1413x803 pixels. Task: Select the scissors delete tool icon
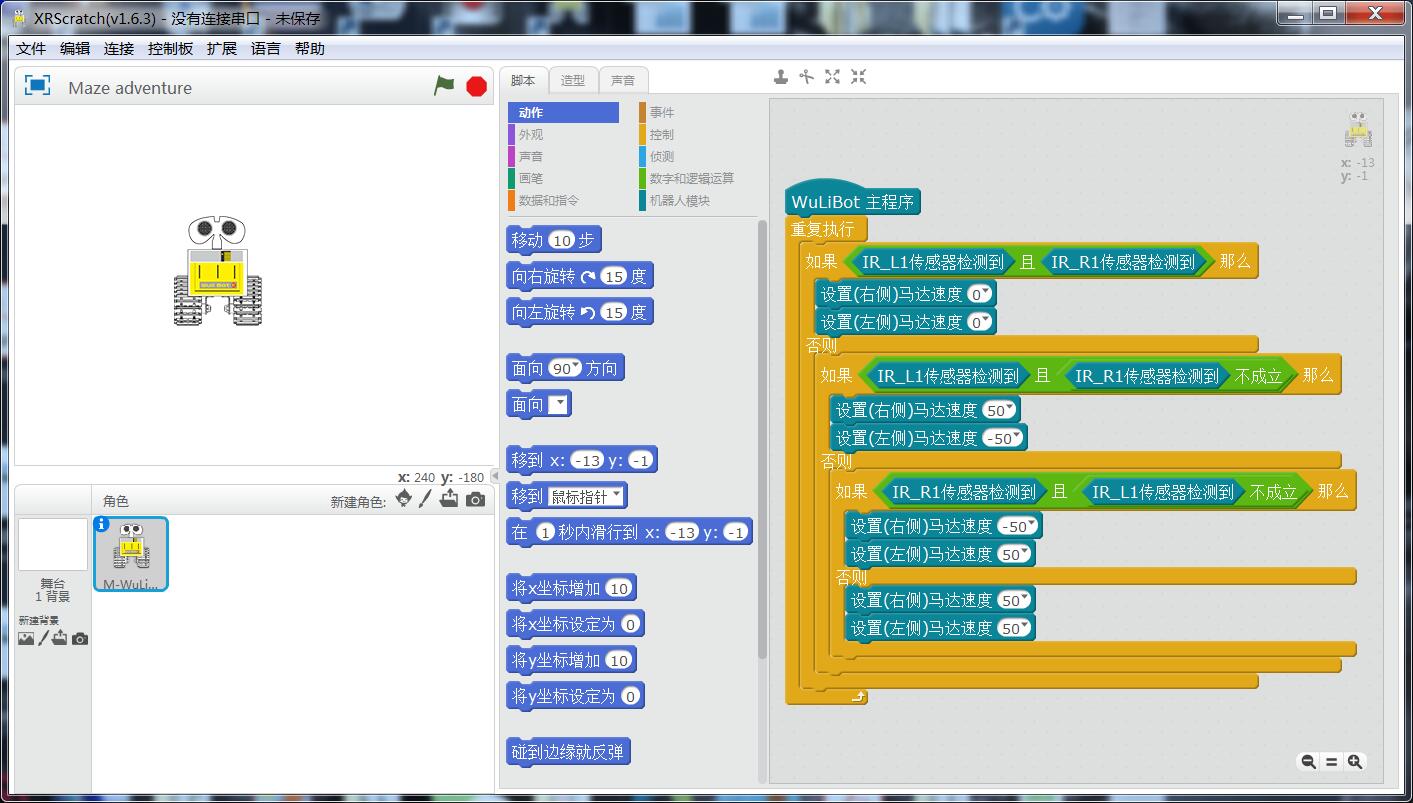coord(806,77)
